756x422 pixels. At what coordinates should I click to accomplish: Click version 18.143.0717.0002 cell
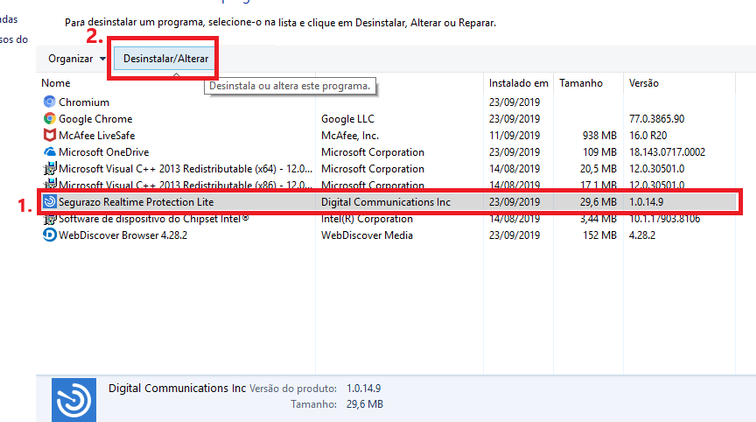(667, 152)
